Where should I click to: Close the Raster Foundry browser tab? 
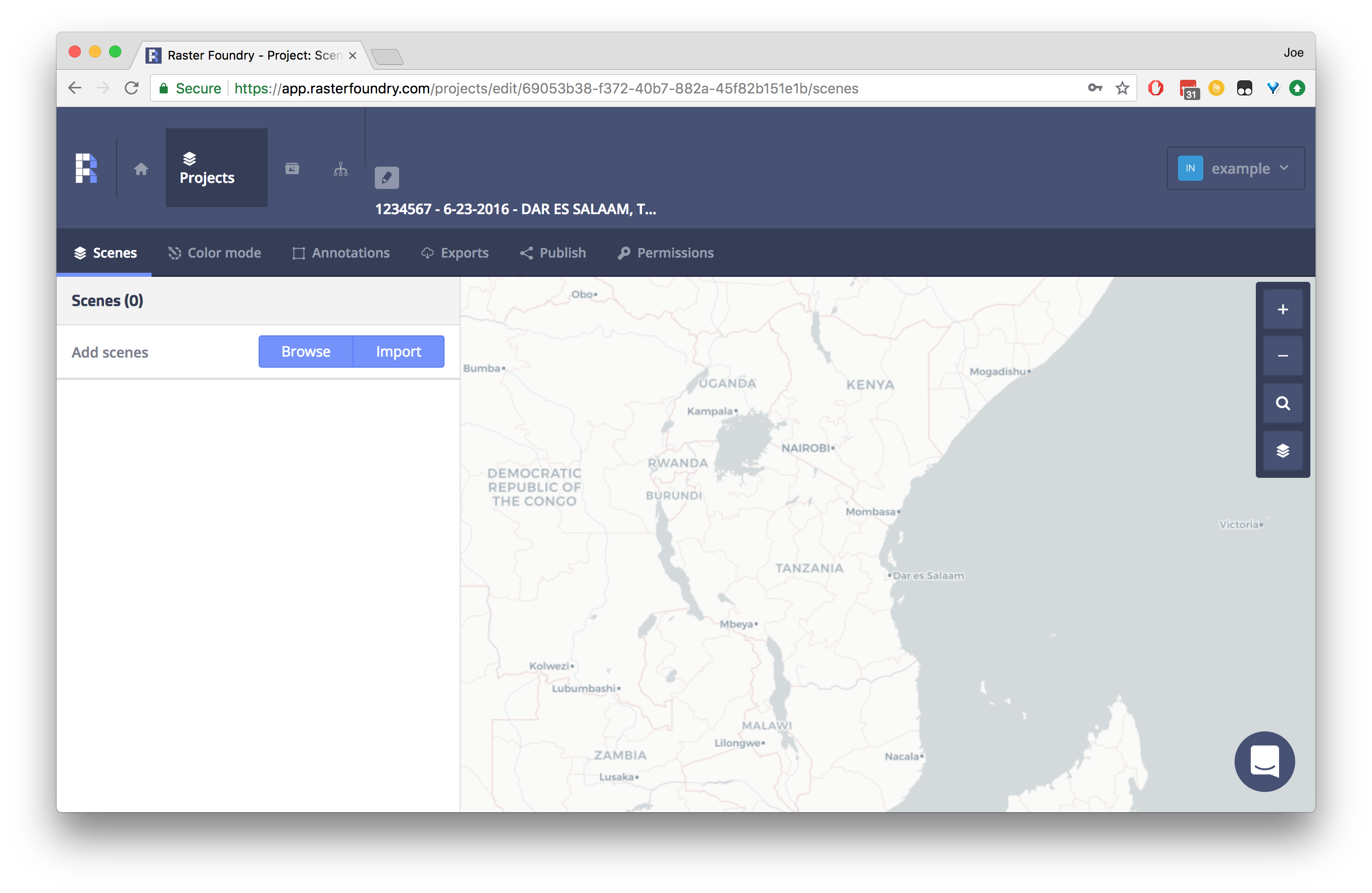[352, 56]
